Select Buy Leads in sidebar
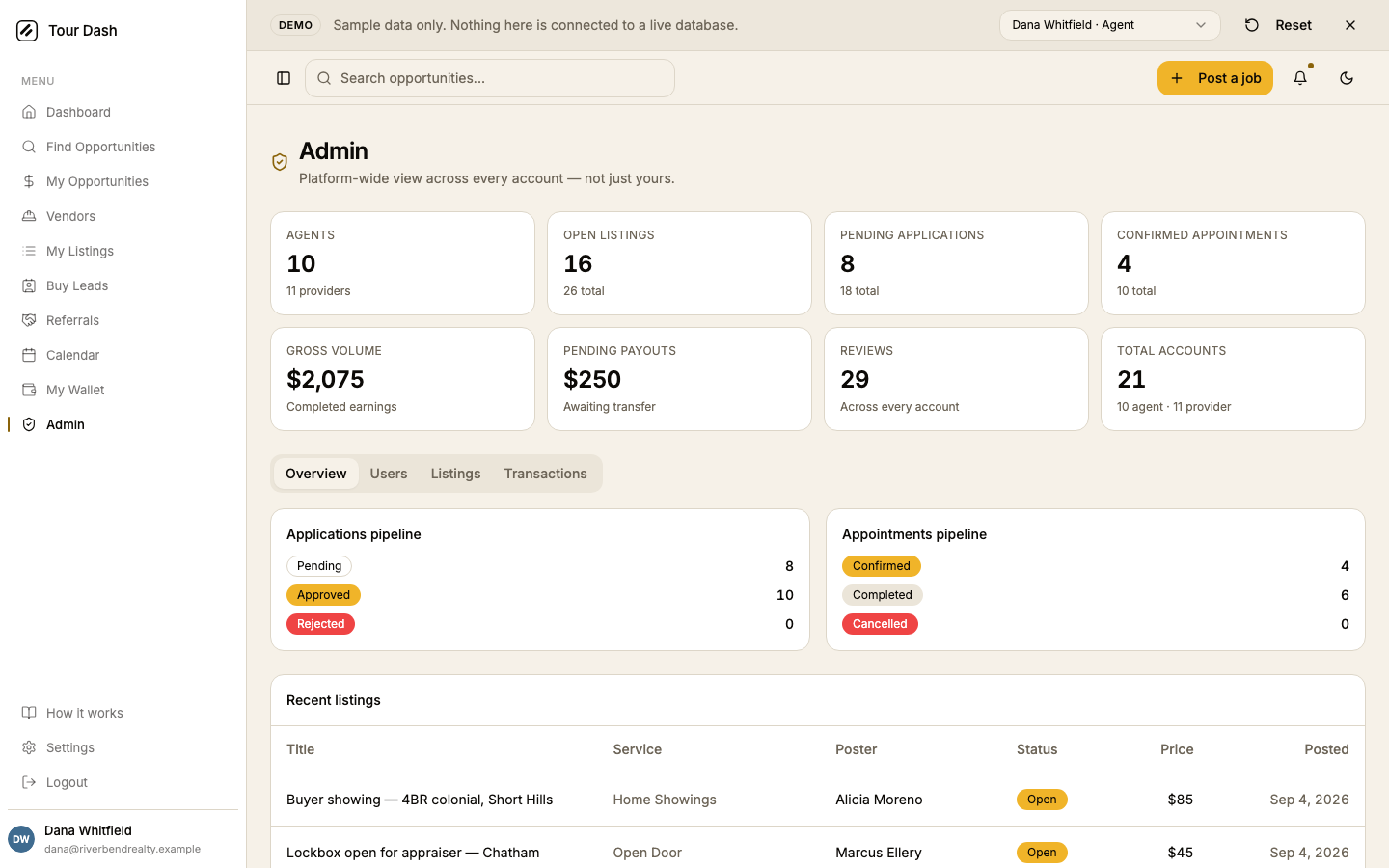The height and width of the screenshot is (868, 1389). click(123, 285)
